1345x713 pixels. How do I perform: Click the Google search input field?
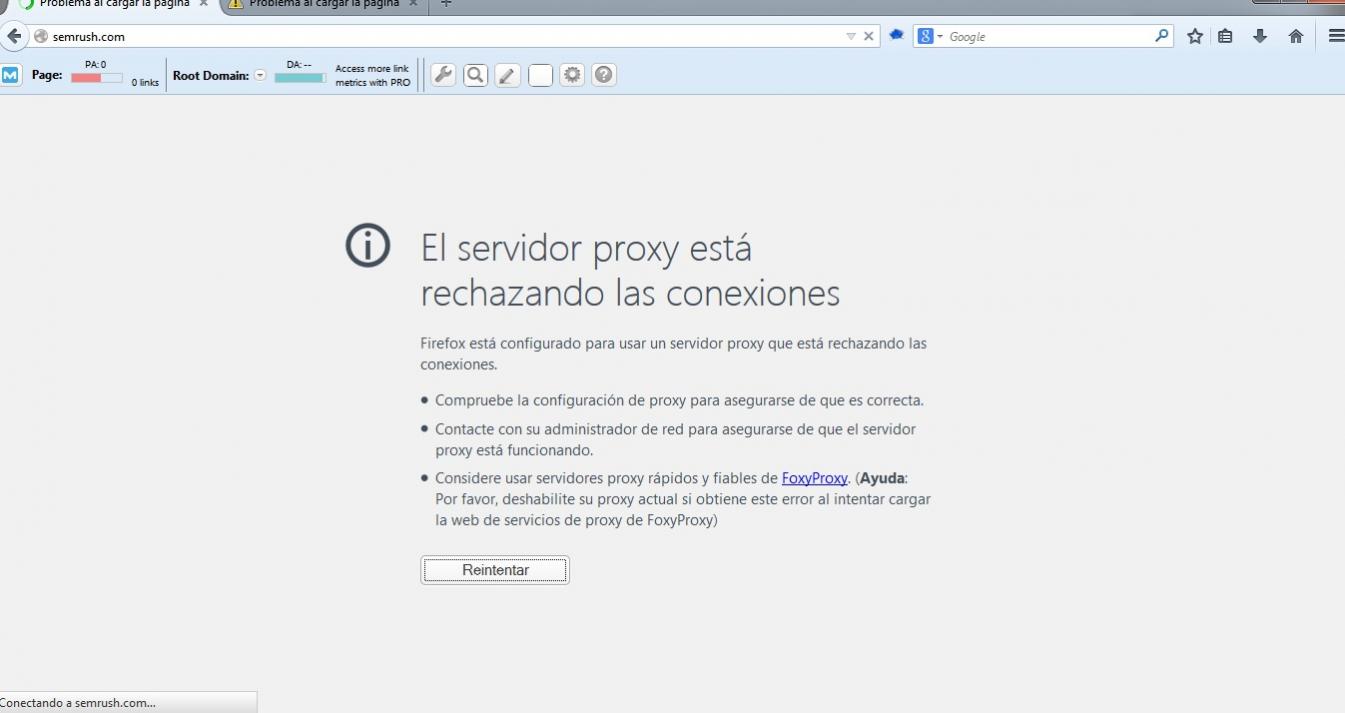(x=1048, y=36)
